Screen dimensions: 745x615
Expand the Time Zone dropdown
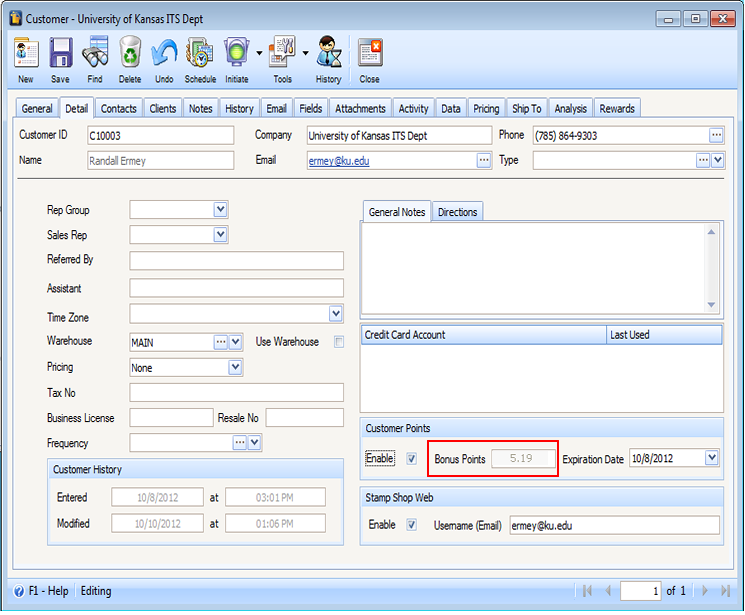pos(336,313)
